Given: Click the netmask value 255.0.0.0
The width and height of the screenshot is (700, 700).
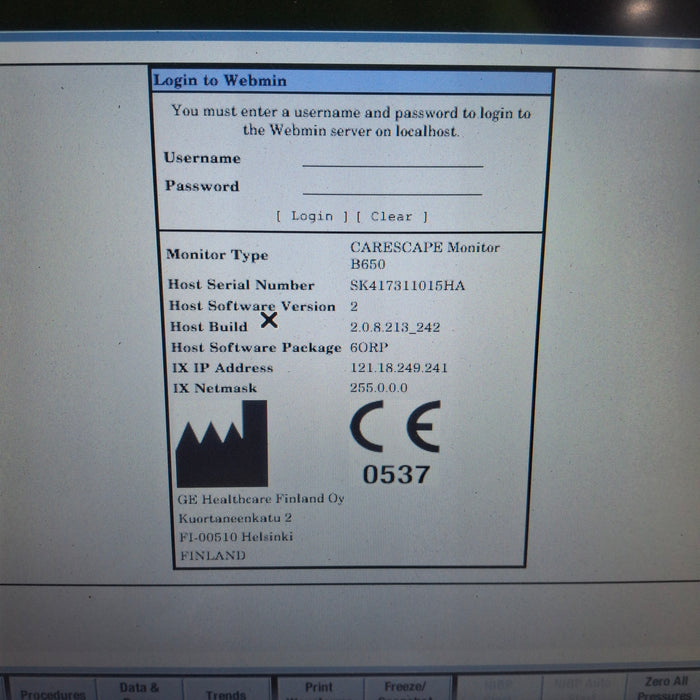Looking at the screenshot, I should click(x=379, y=388).
